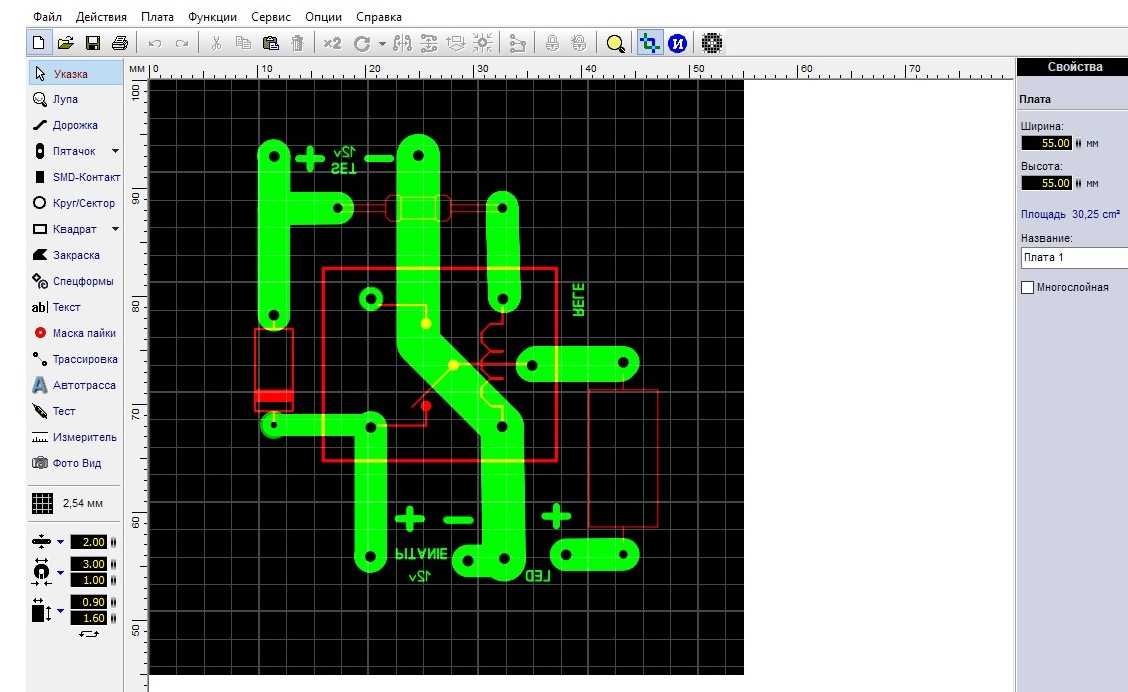Expand the Квадрат shape dropdown arrow

(115, 229)
